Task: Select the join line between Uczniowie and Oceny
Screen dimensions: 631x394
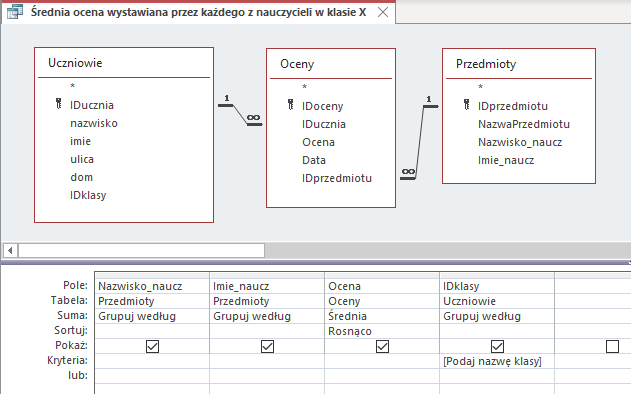Action: click(240, 115)
